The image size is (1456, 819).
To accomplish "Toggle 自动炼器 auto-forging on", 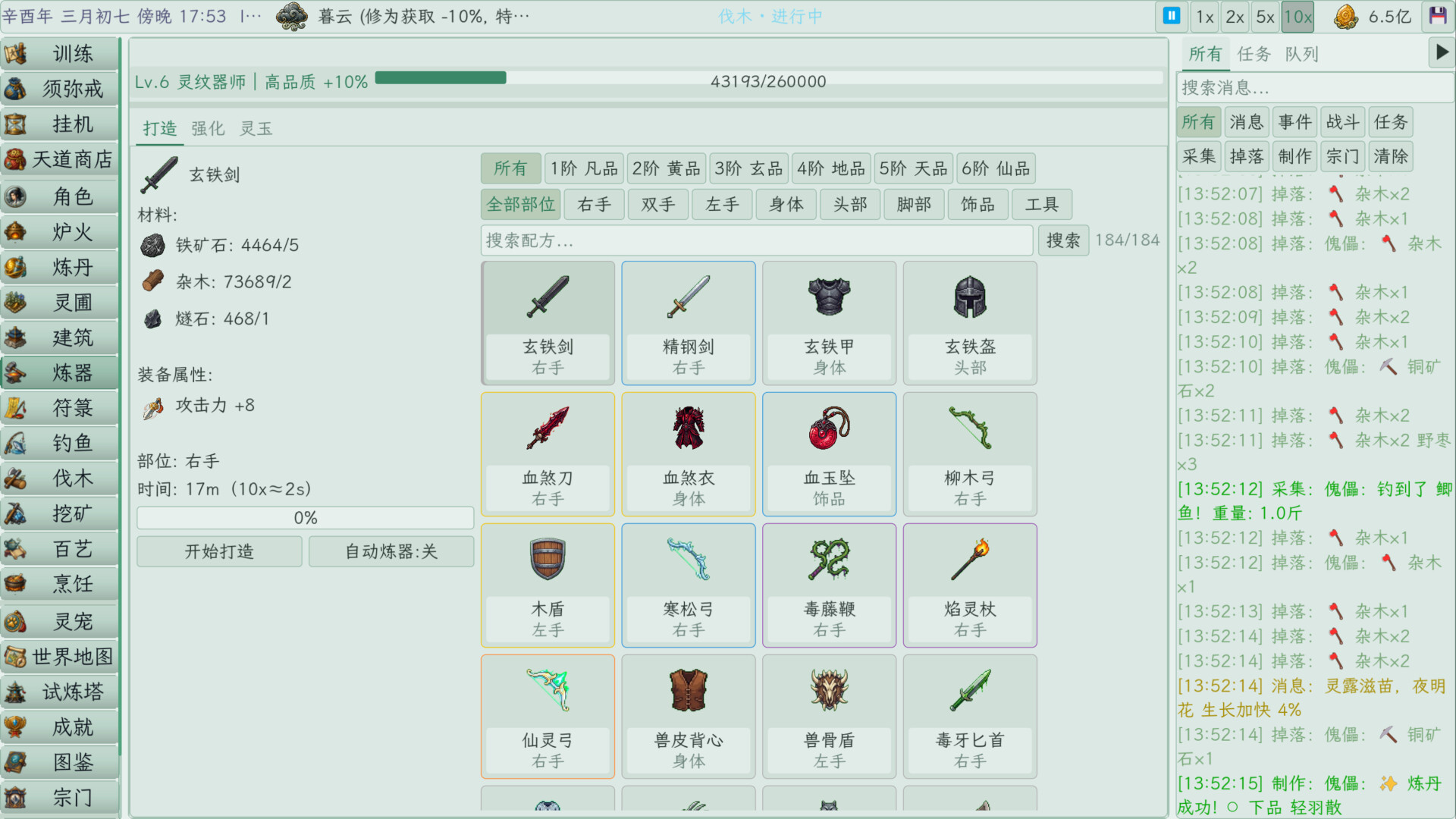I will click(x=391, y=551).
